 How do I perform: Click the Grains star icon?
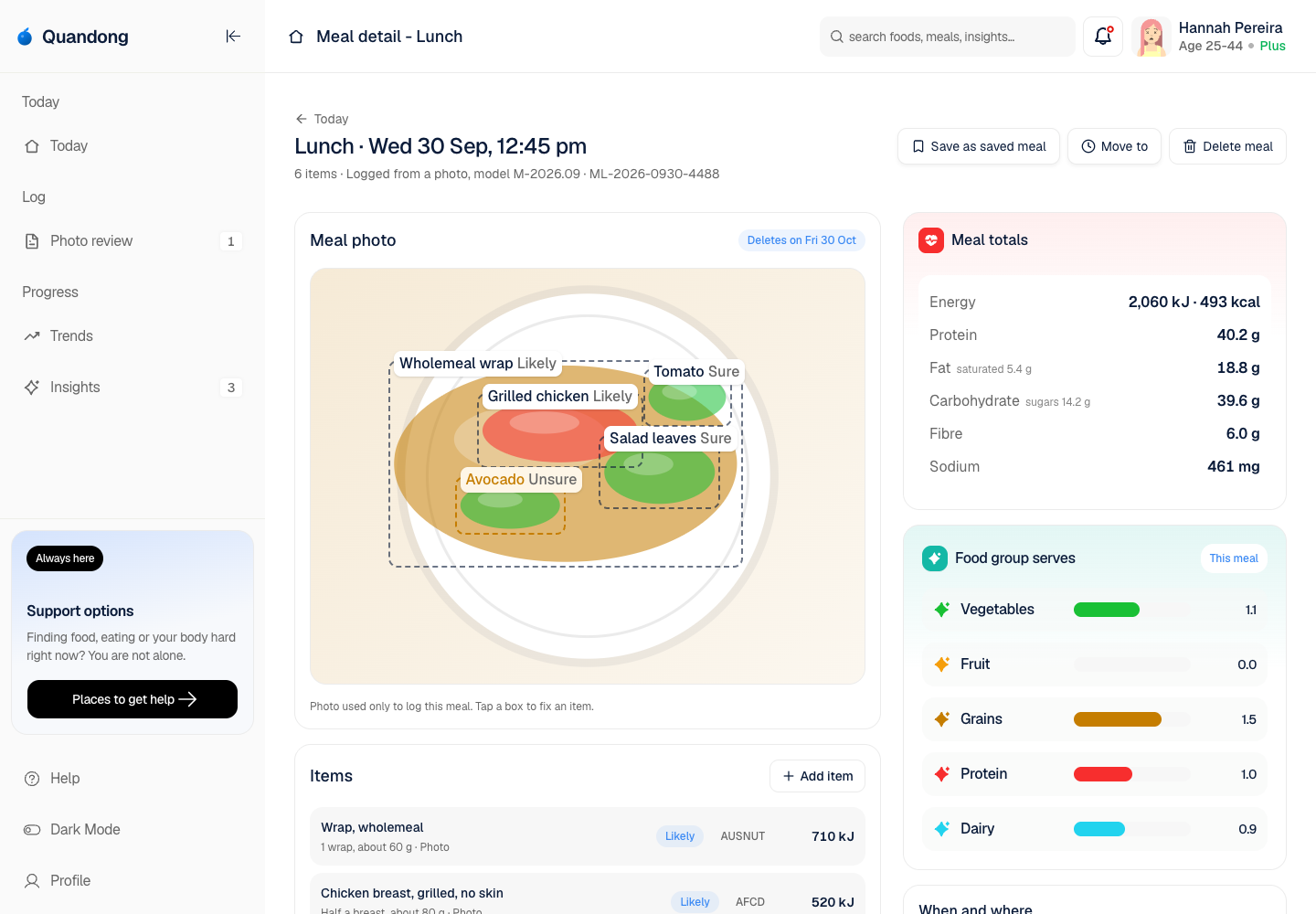pos(942,719)
